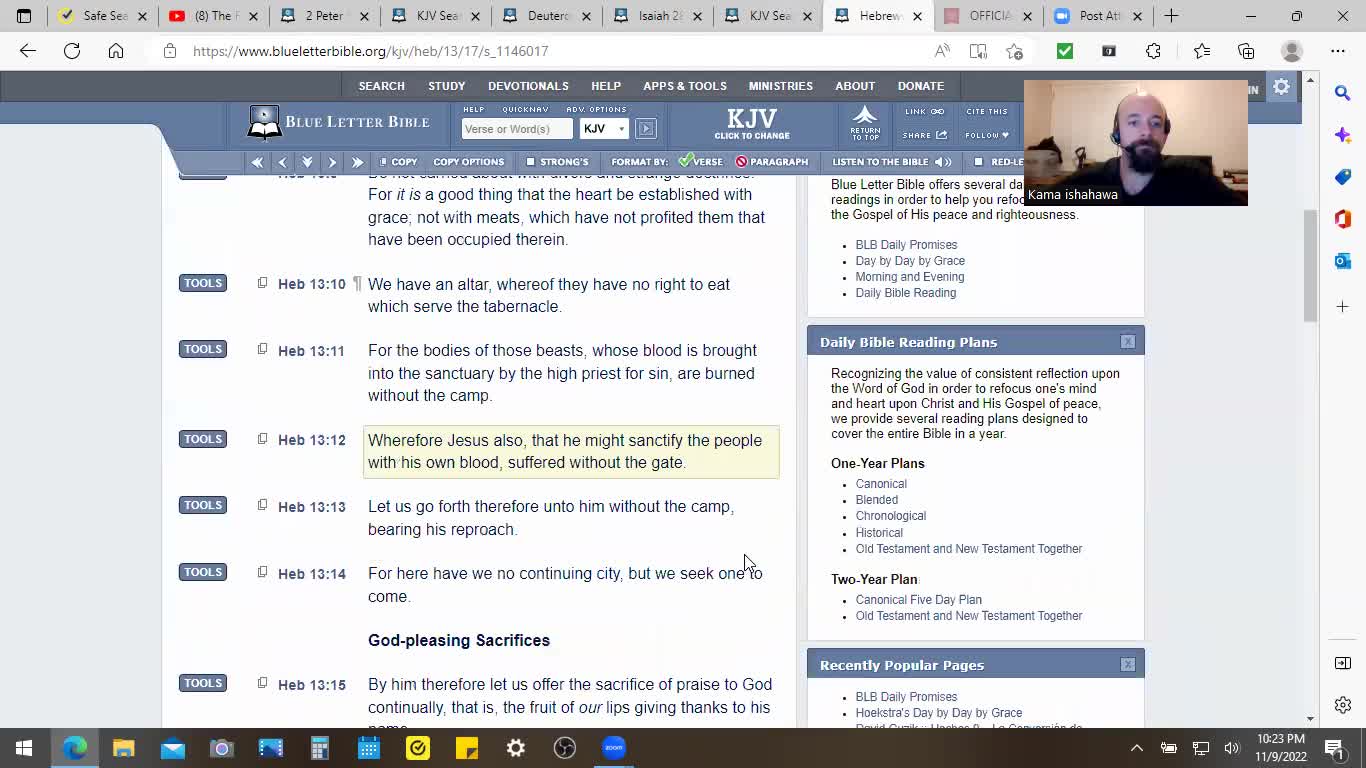The image size is (1366, 768).
Task: Open the Canonical one-year plan link
Action: (x=881, y=484)
